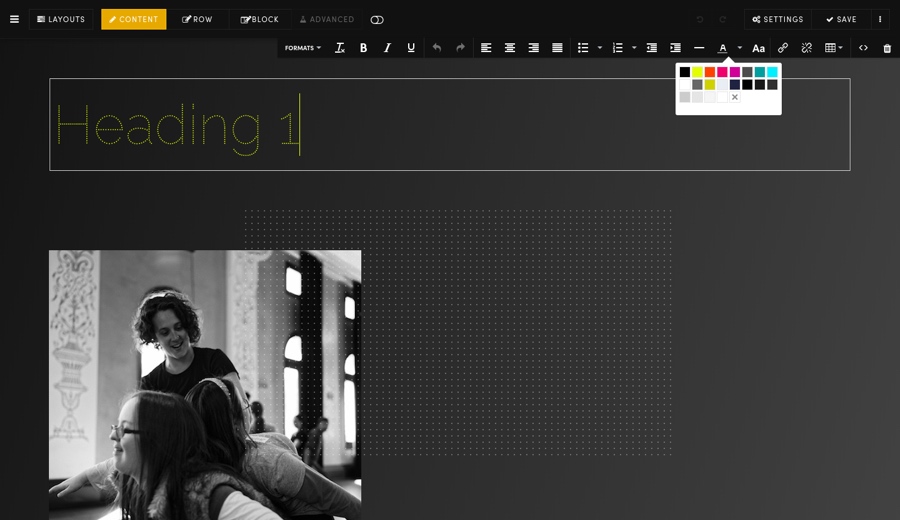
Task: Toggle the preview switch next to Advanced
Action: 377,20
